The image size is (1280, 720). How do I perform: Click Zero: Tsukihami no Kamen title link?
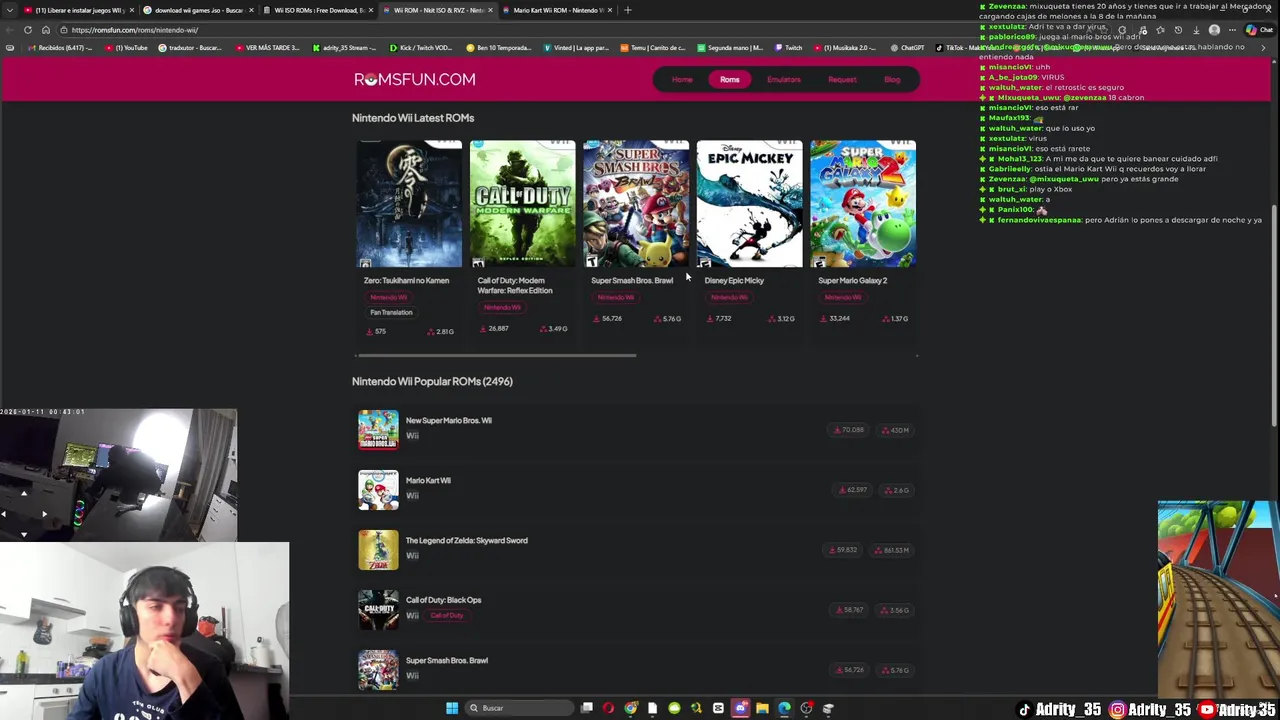click(406, 280)
